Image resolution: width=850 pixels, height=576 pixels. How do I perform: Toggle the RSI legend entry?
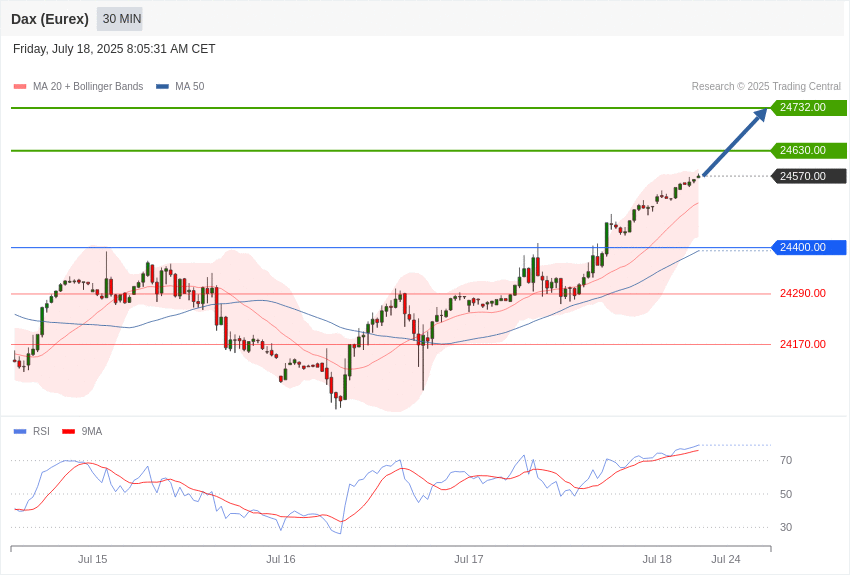tap(31, 431)
